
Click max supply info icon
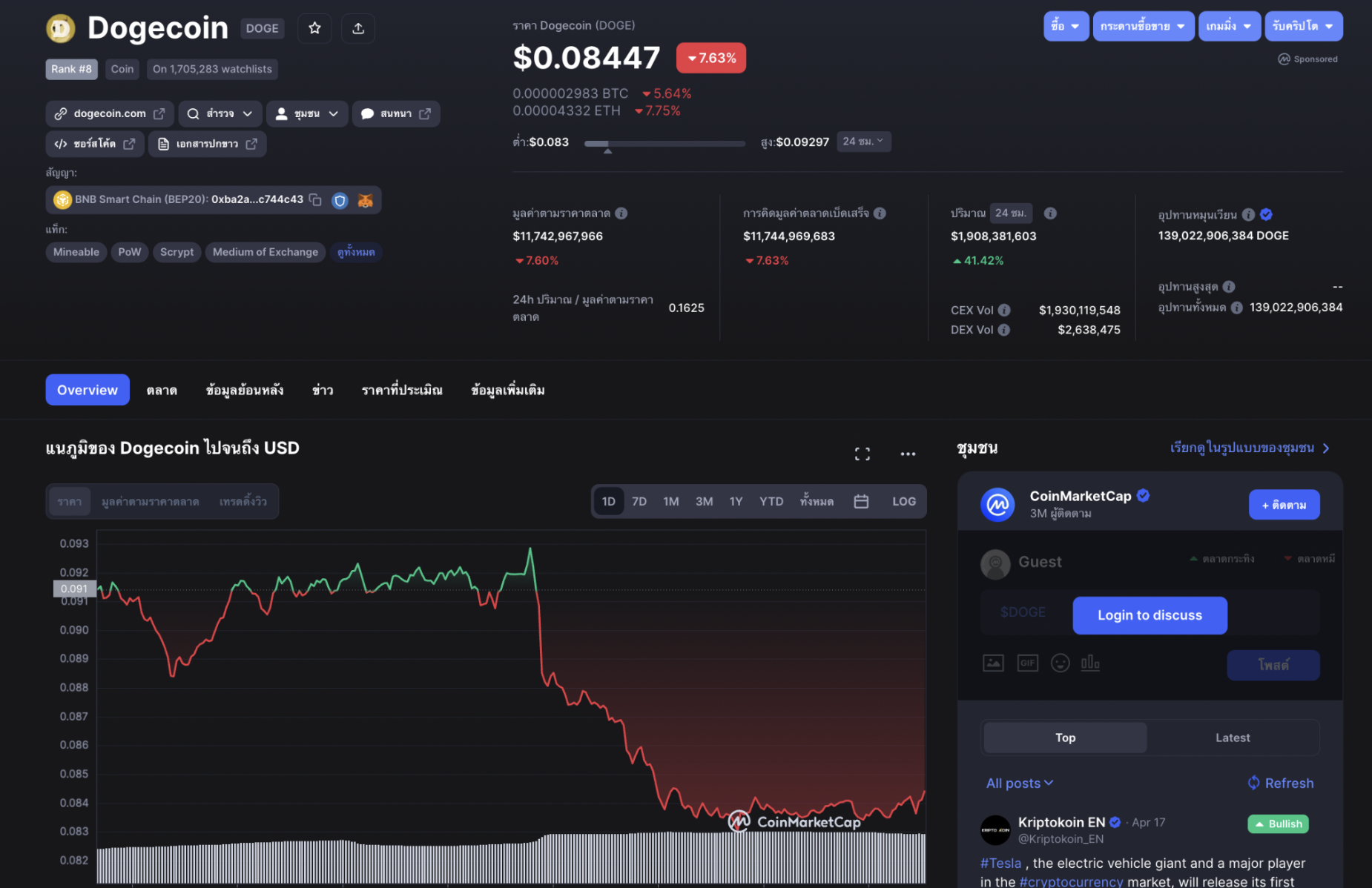[1229, 287]
